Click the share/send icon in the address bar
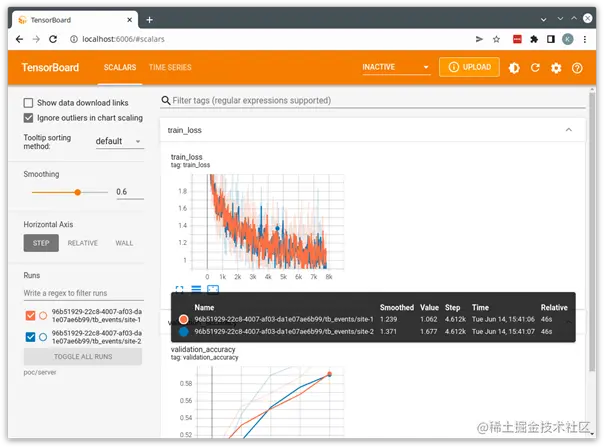Image resolution: width=604 pixels, height=448 pixels. coord(479,39)
